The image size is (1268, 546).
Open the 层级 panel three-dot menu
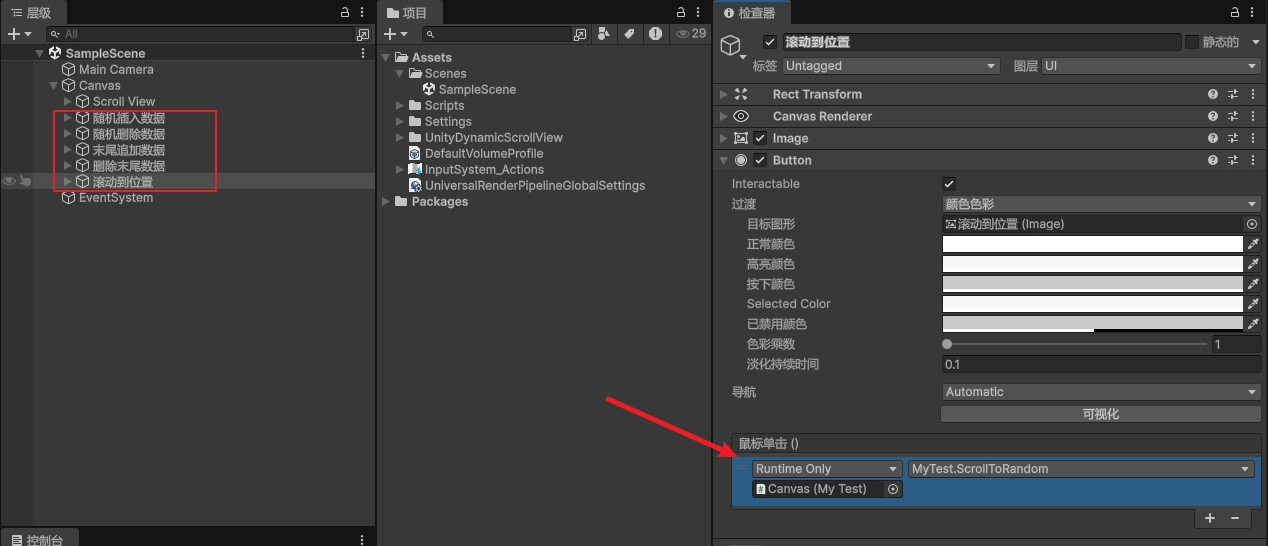click(x=363, y=12)
